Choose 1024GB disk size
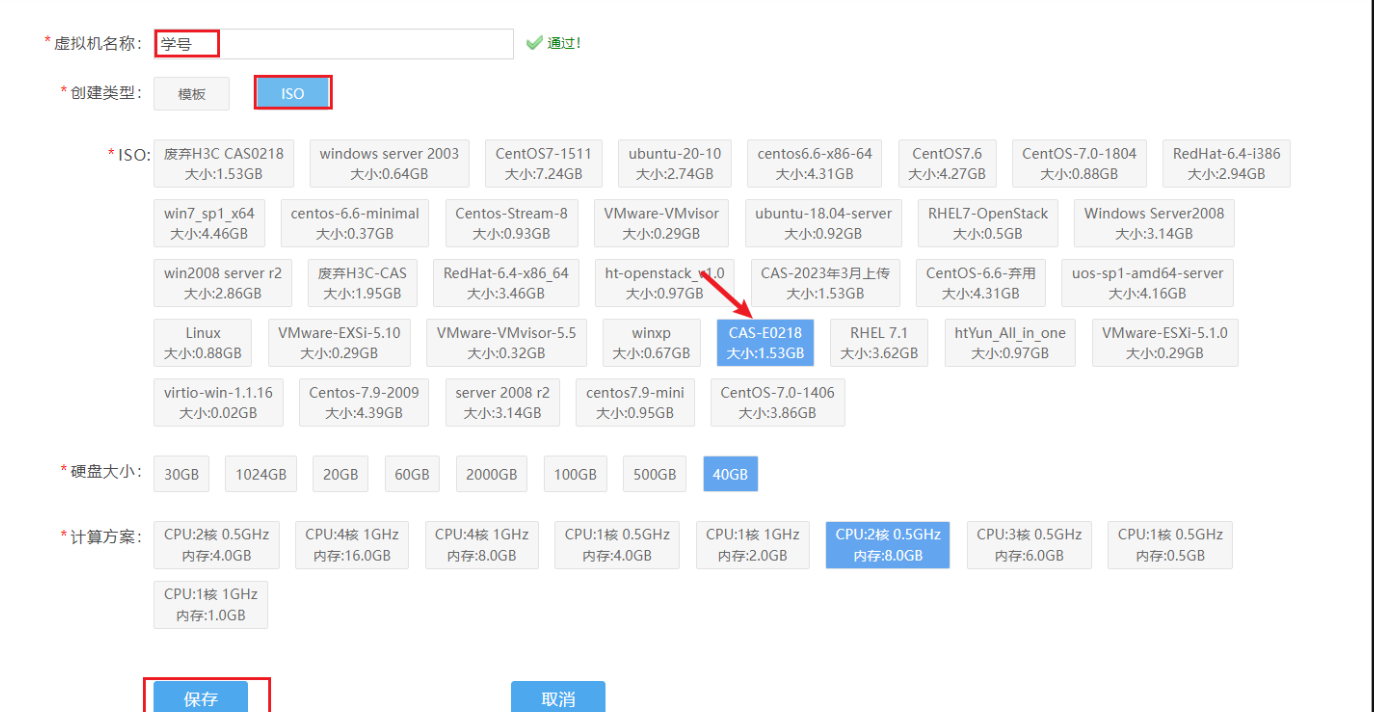Viewport: 1374px width, 712px height. [x=260, y=473]
